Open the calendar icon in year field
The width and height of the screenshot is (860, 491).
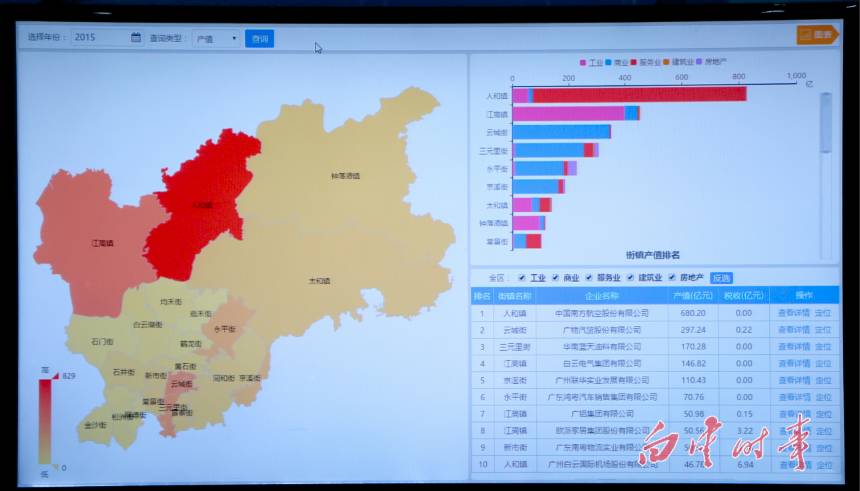tap(136, 38)
